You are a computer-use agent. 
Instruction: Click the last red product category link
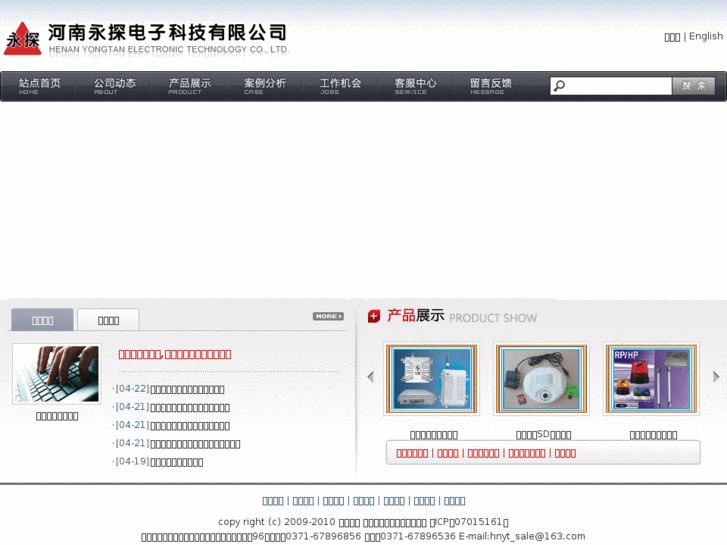(565, 453)
